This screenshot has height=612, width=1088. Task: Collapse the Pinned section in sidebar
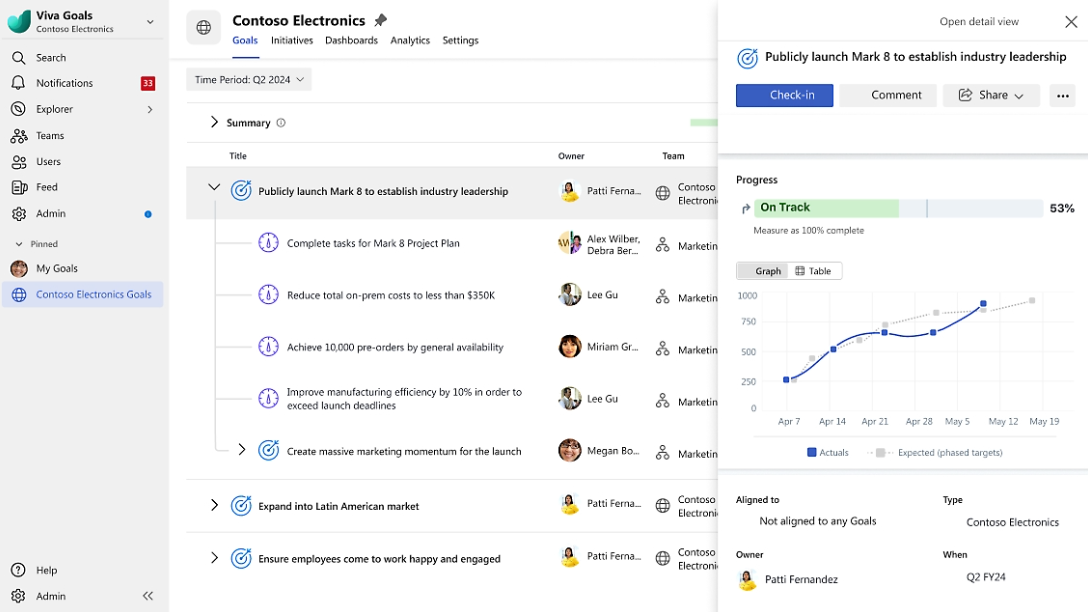click(19, 244)
